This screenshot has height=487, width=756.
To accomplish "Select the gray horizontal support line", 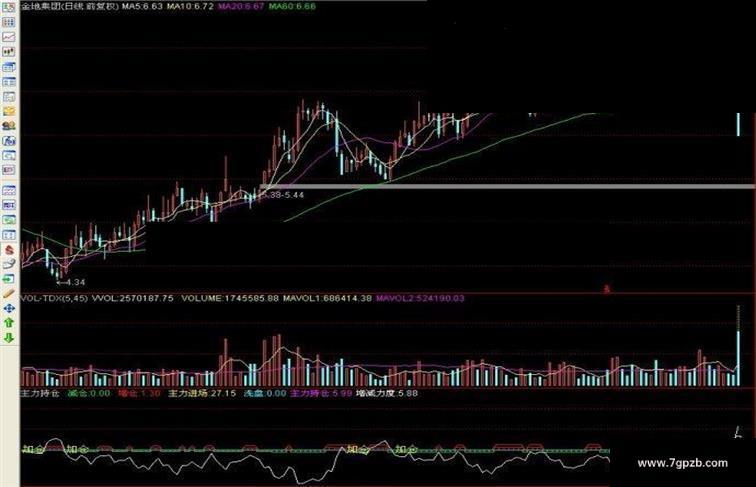I will coord(508,187).
